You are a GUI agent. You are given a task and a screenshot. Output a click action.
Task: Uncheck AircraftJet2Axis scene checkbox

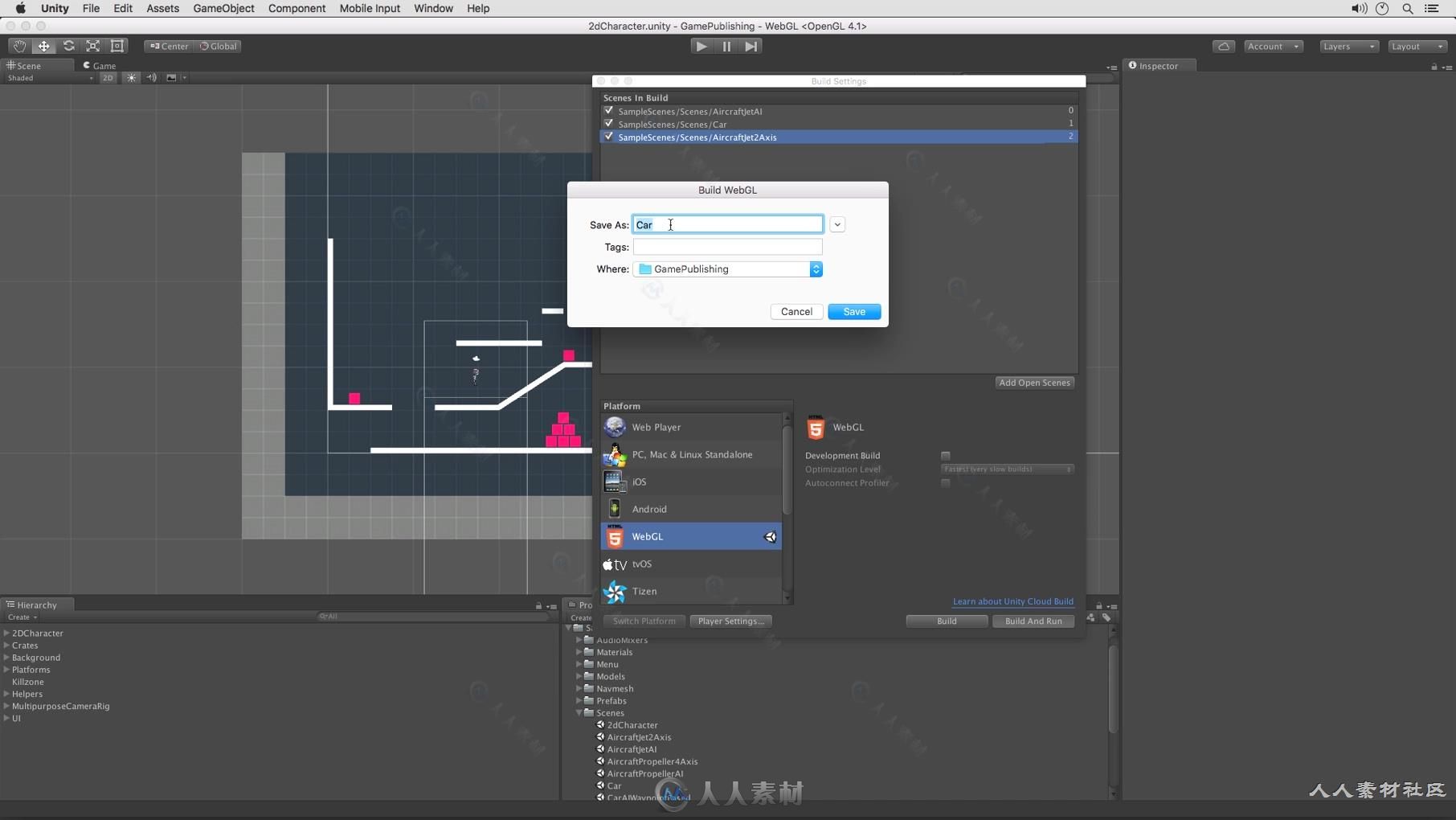pyautogui.click(x=608, y=137)
